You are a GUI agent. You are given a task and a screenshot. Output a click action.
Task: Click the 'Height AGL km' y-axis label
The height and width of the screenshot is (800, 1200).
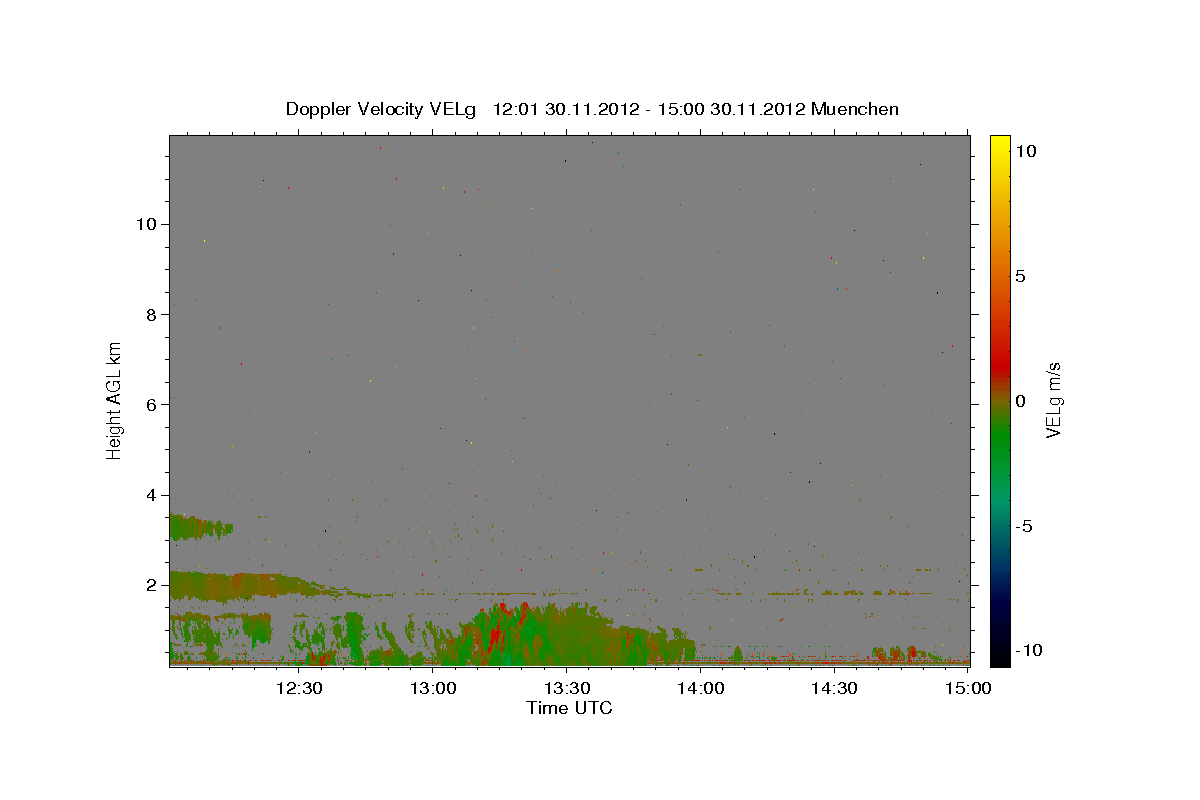(x=115, y=399)
